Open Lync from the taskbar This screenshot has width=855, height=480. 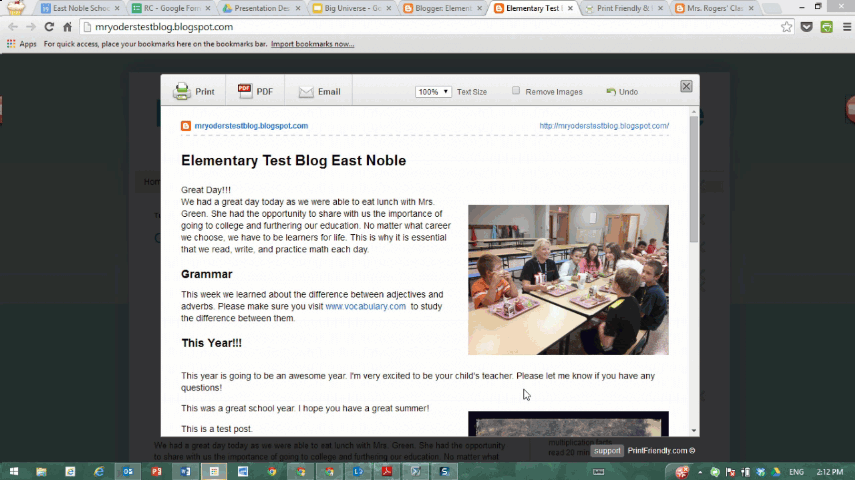point(358,471)
